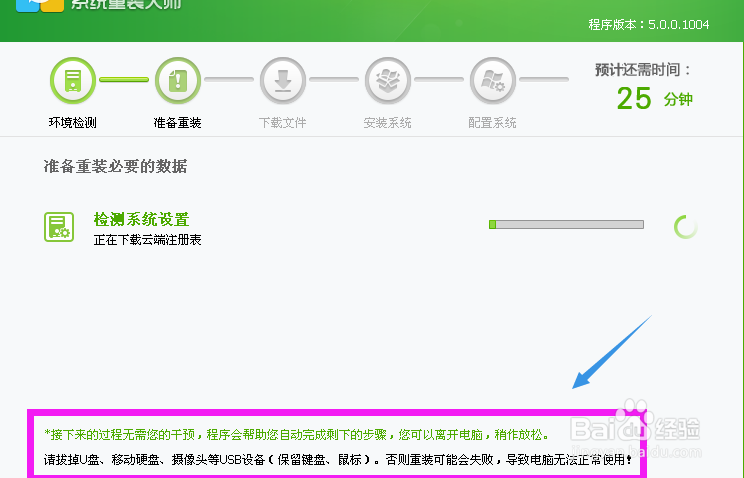Click the 请拔掉U盘 USB warning text
The width and height of the screenshot is (744, 478).
[x=338, y=459]
